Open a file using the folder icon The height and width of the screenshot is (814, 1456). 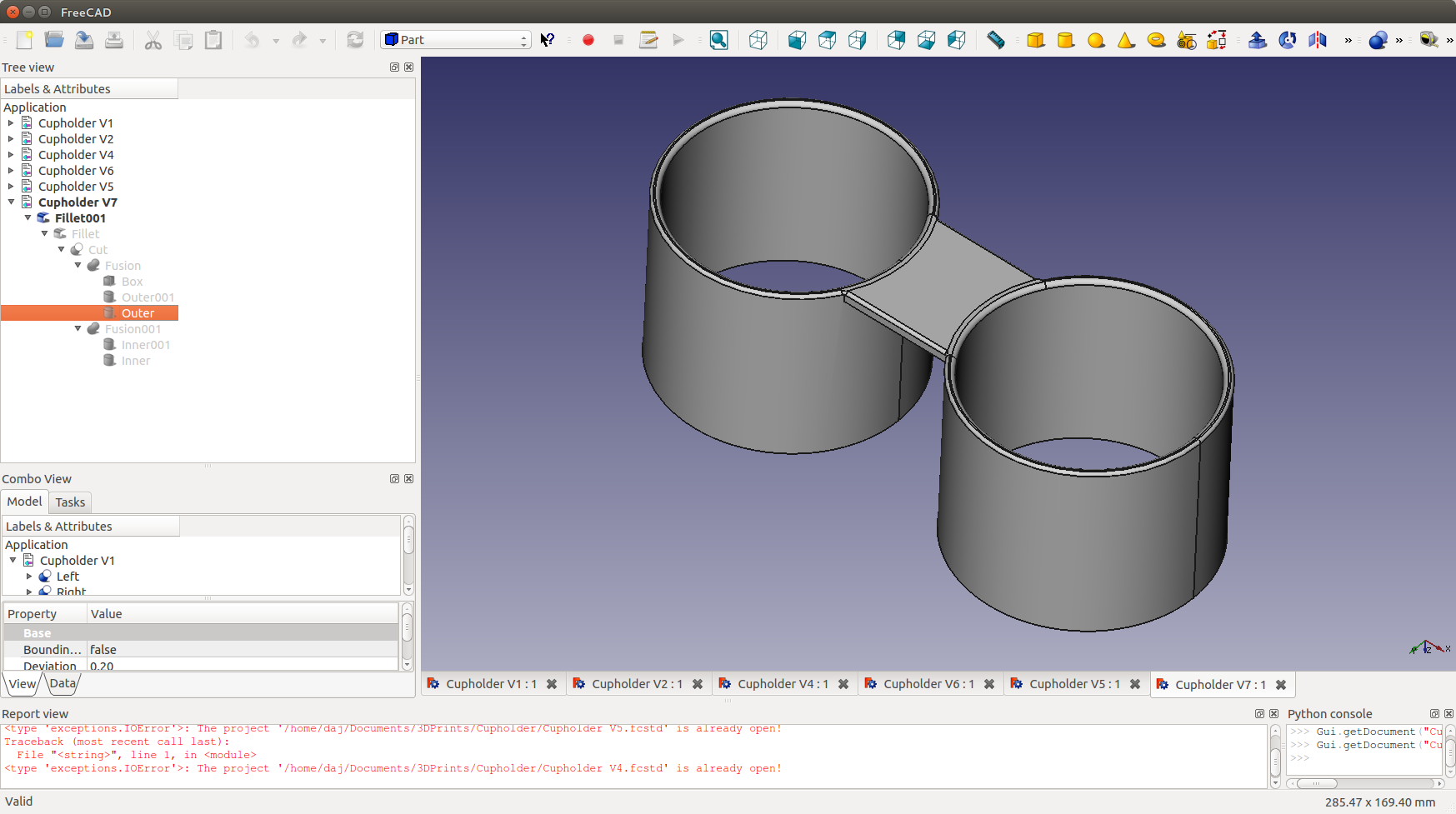click(x=54, y=40)
